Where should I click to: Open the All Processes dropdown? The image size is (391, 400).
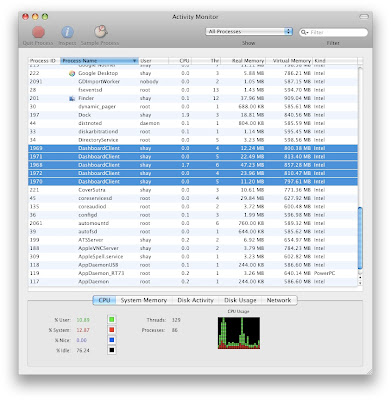click(x=249, y=32)
